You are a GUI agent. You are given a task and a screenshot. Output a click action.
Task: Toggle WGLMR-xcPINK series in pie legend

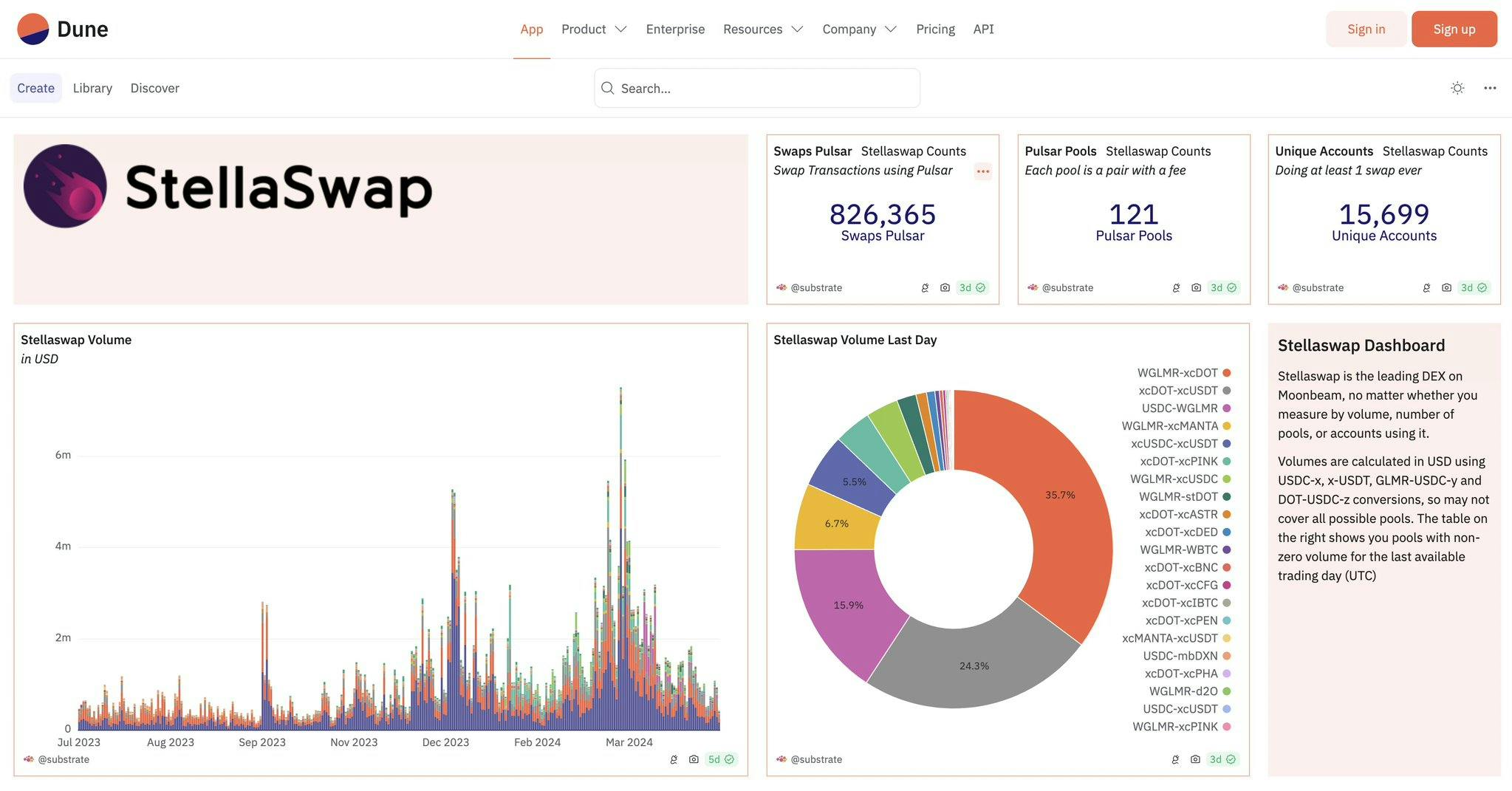1181,727
